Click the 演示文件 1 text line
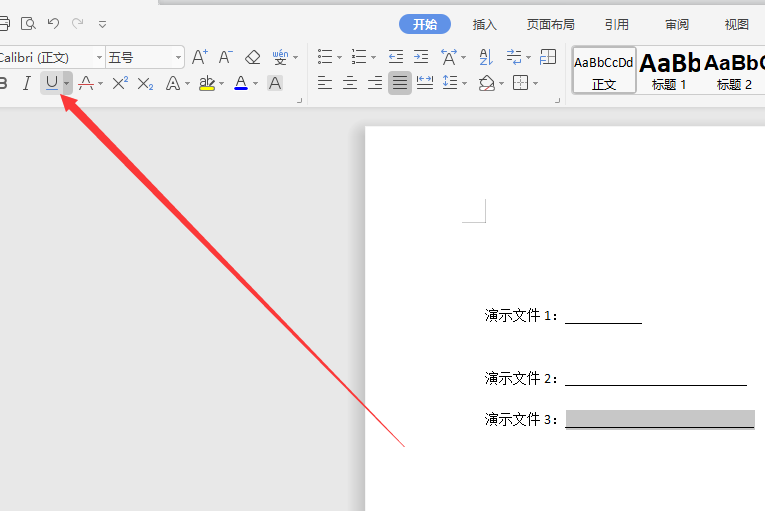The height and width of the screenshot is (511, 765). click(563, 316)
